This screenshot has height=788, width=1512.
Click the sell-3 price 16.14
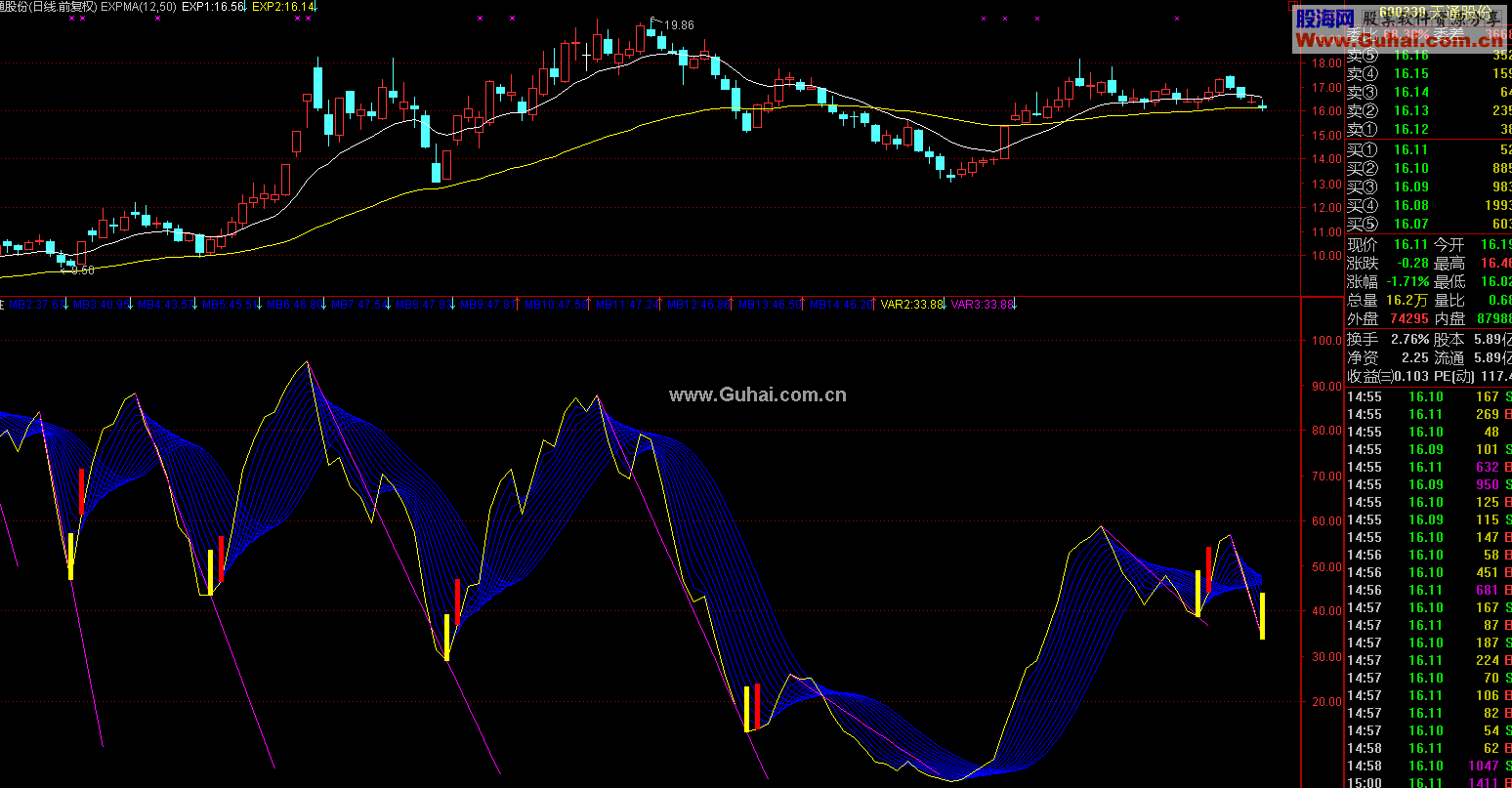click(x=1410, y=92)
